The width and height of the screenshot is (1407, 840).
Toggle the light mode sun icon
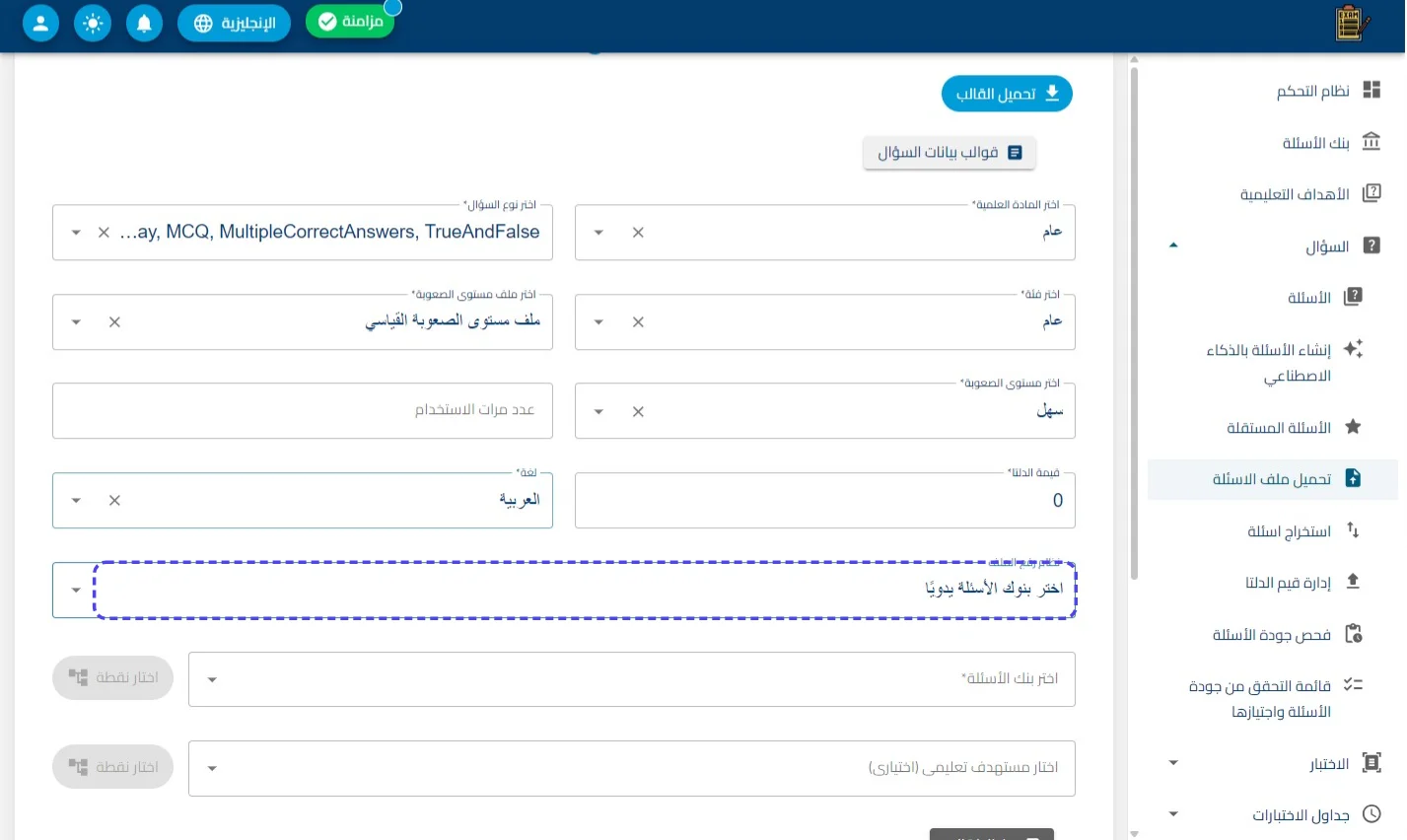click(93, 23)
